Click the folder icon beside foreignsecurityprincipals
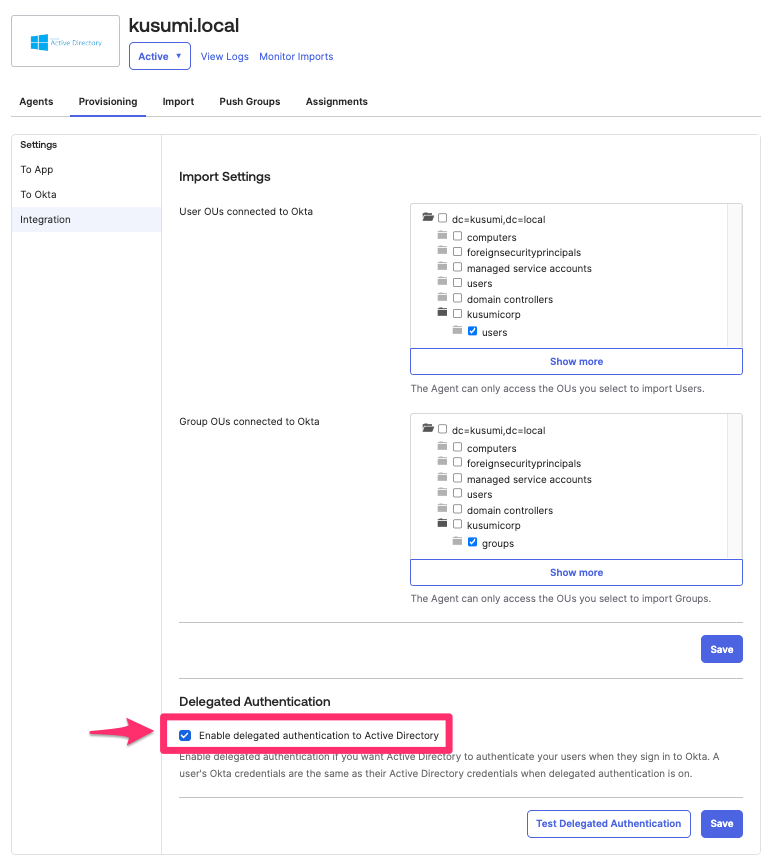777x868 pixels. 442,252
